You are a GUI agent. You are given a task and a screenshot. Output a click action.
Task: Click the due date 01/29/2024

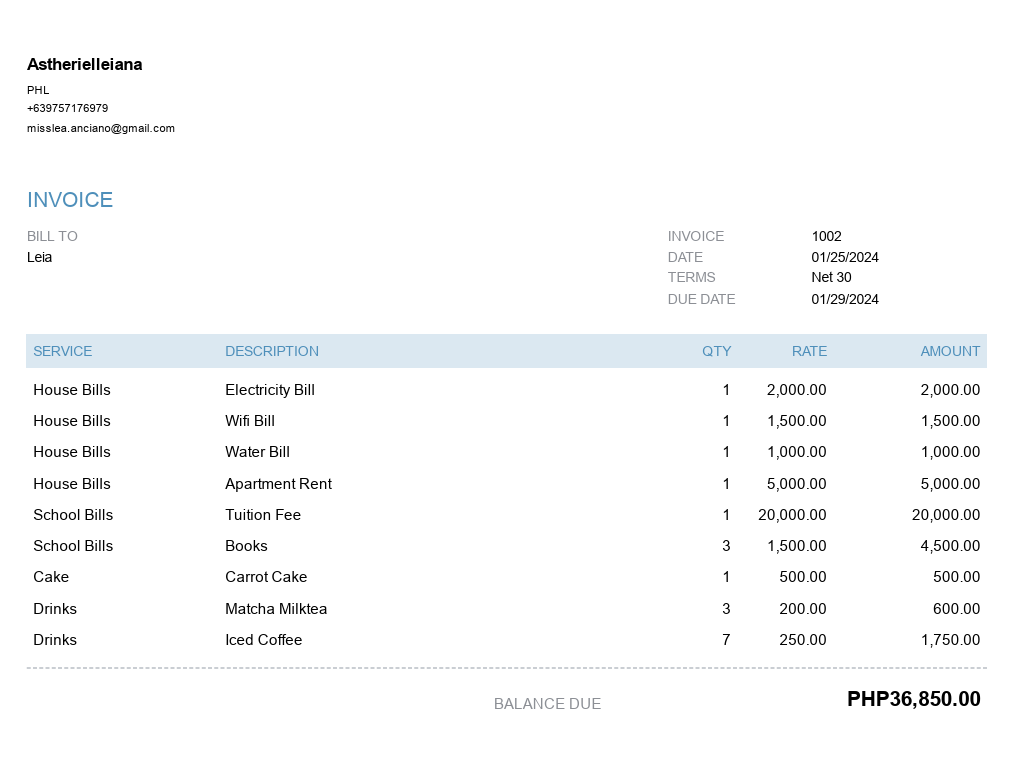tap(845, 299)
